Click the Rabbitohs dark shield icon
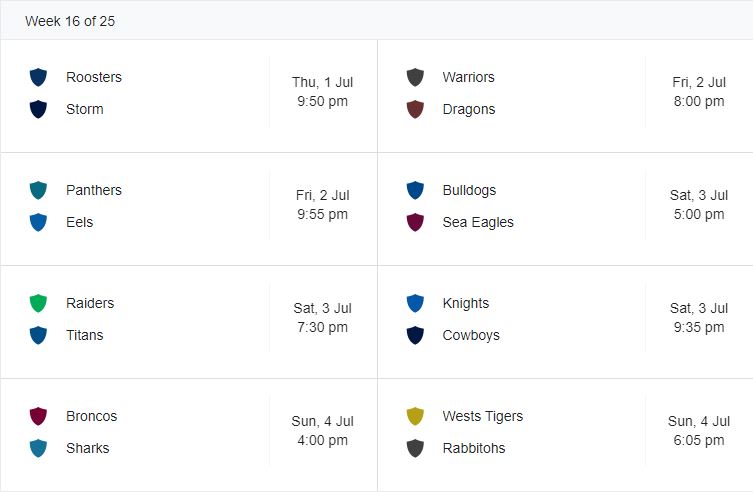753x492 pixels. coord(415,448)
